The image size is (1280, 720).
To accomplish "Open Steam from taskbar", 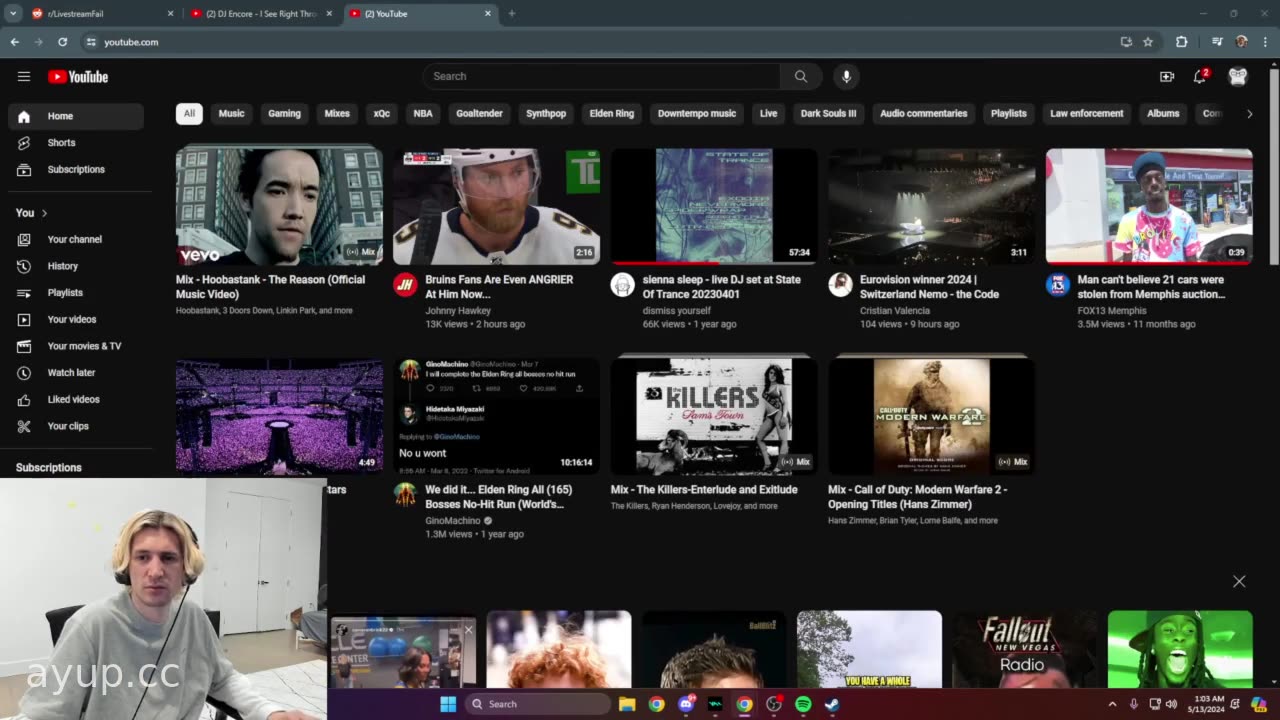I will pos(832,704).
